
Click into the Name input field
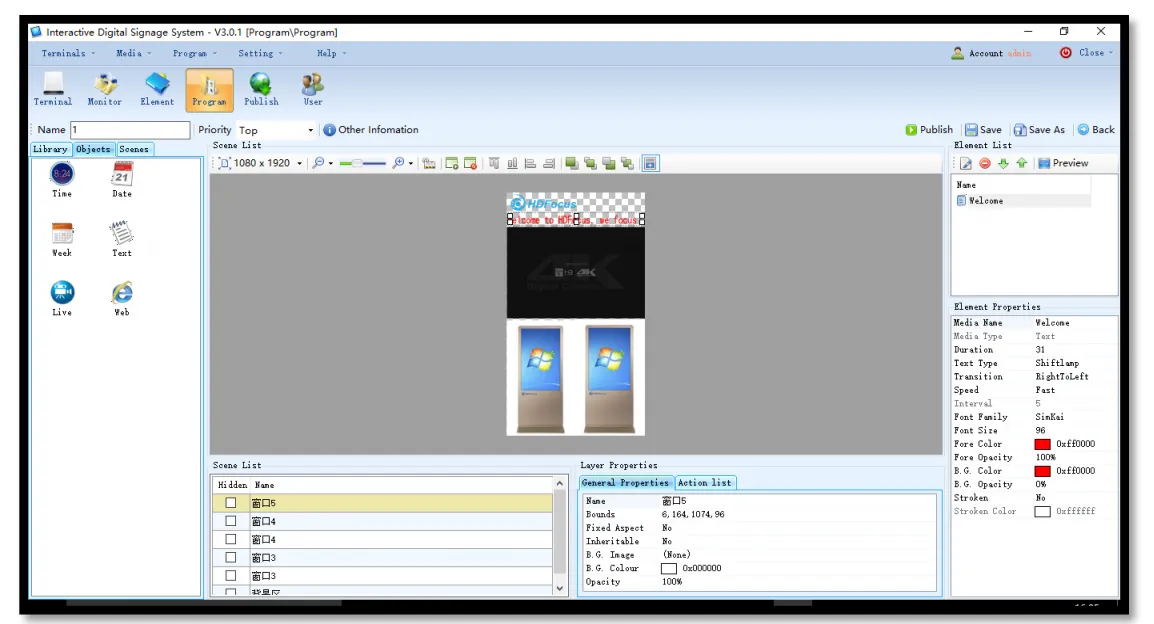click(129, 130)
